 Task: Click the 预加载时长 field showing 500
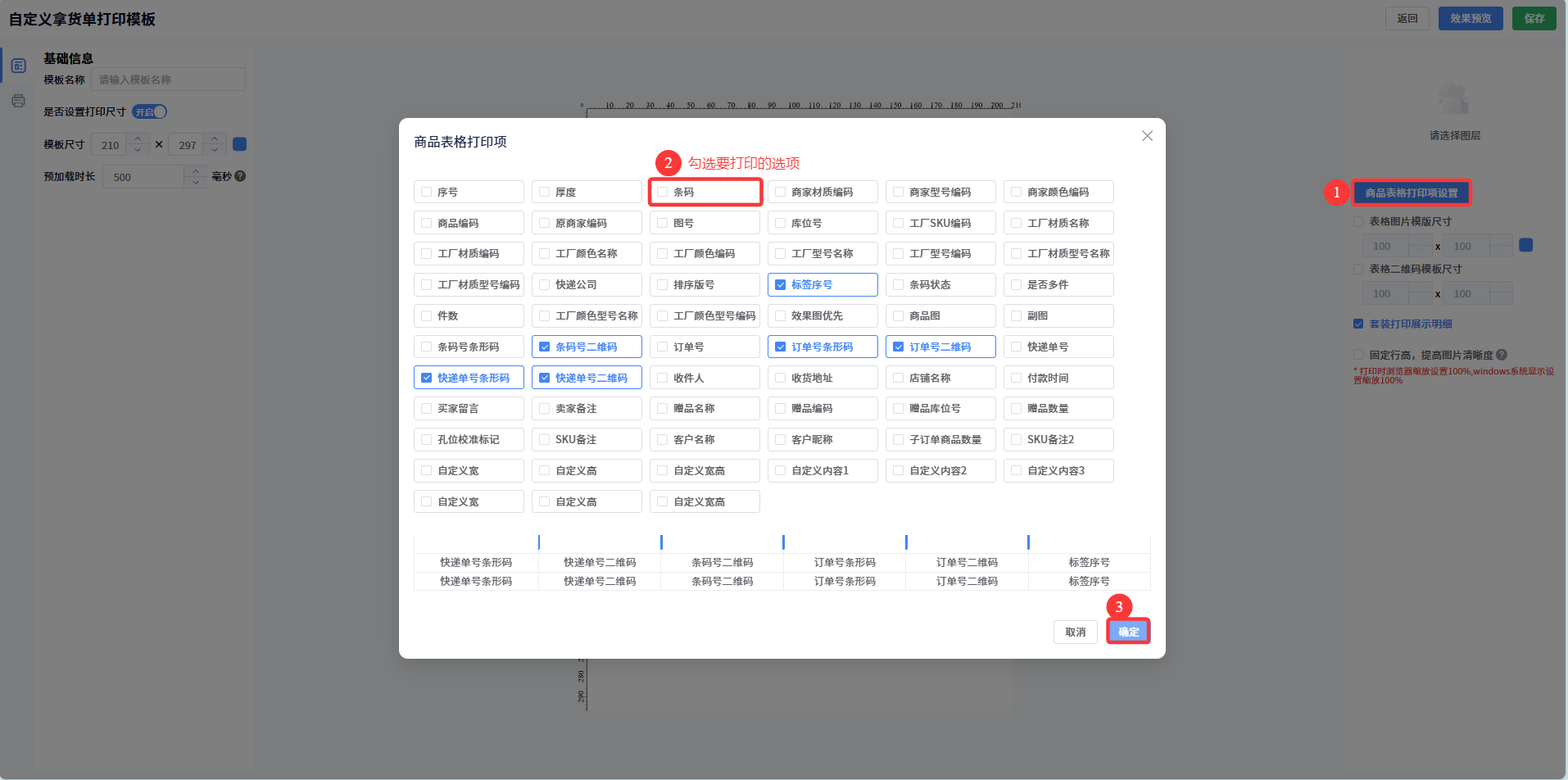[x=144, y=177]
